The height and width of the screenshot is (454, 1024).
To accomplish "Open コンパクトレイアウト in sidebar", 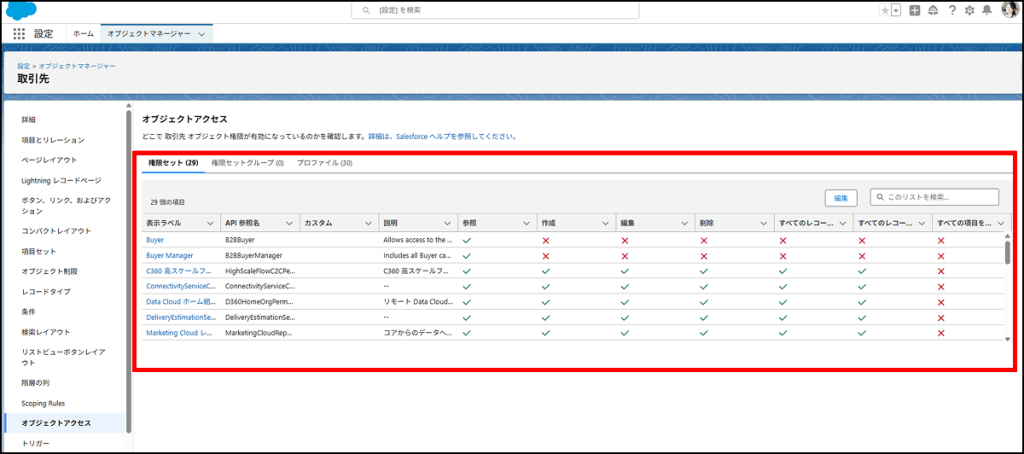I will (56, 231).
